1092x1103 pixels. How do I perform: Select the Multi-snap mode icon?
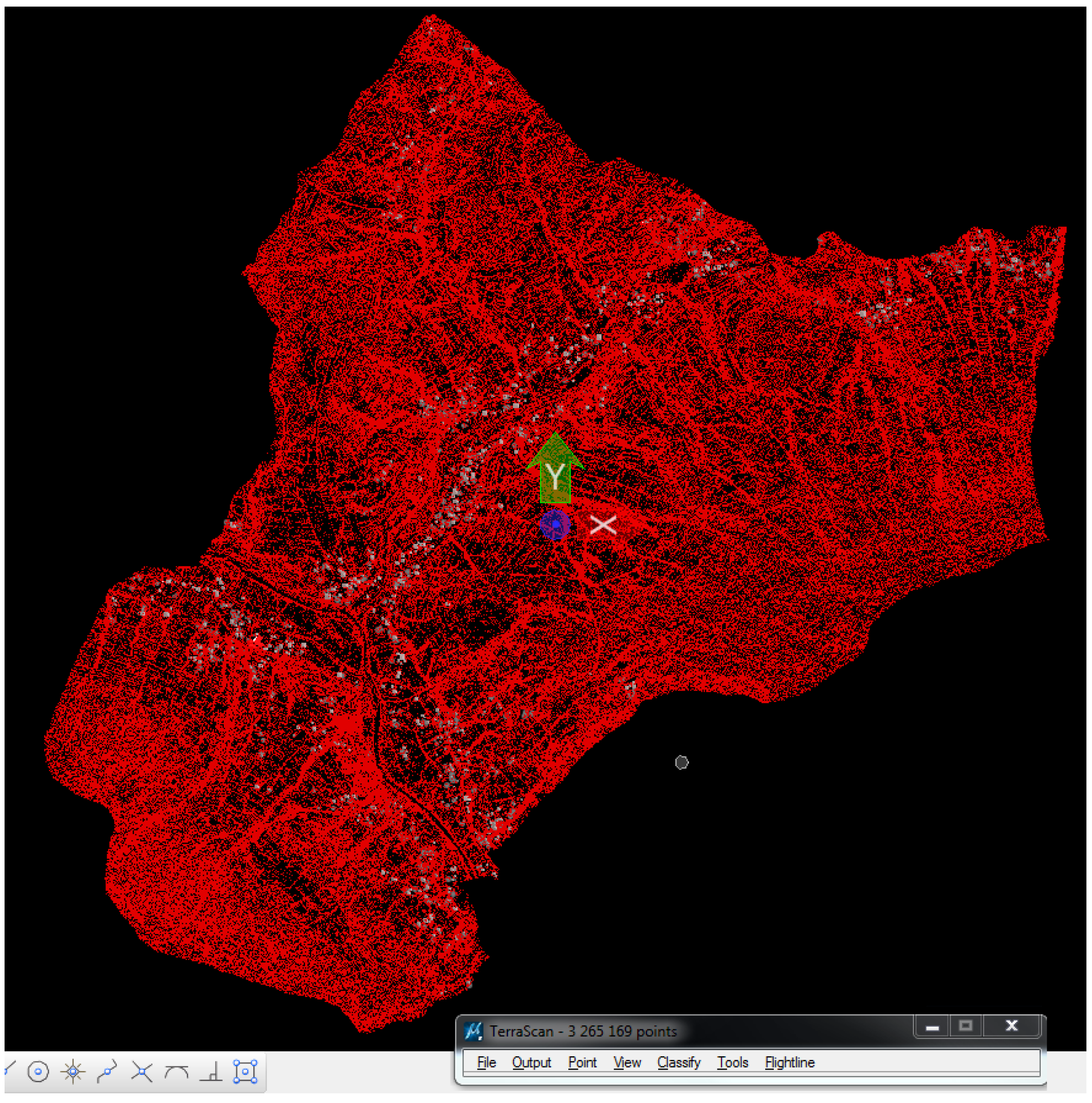(246, 1071)
